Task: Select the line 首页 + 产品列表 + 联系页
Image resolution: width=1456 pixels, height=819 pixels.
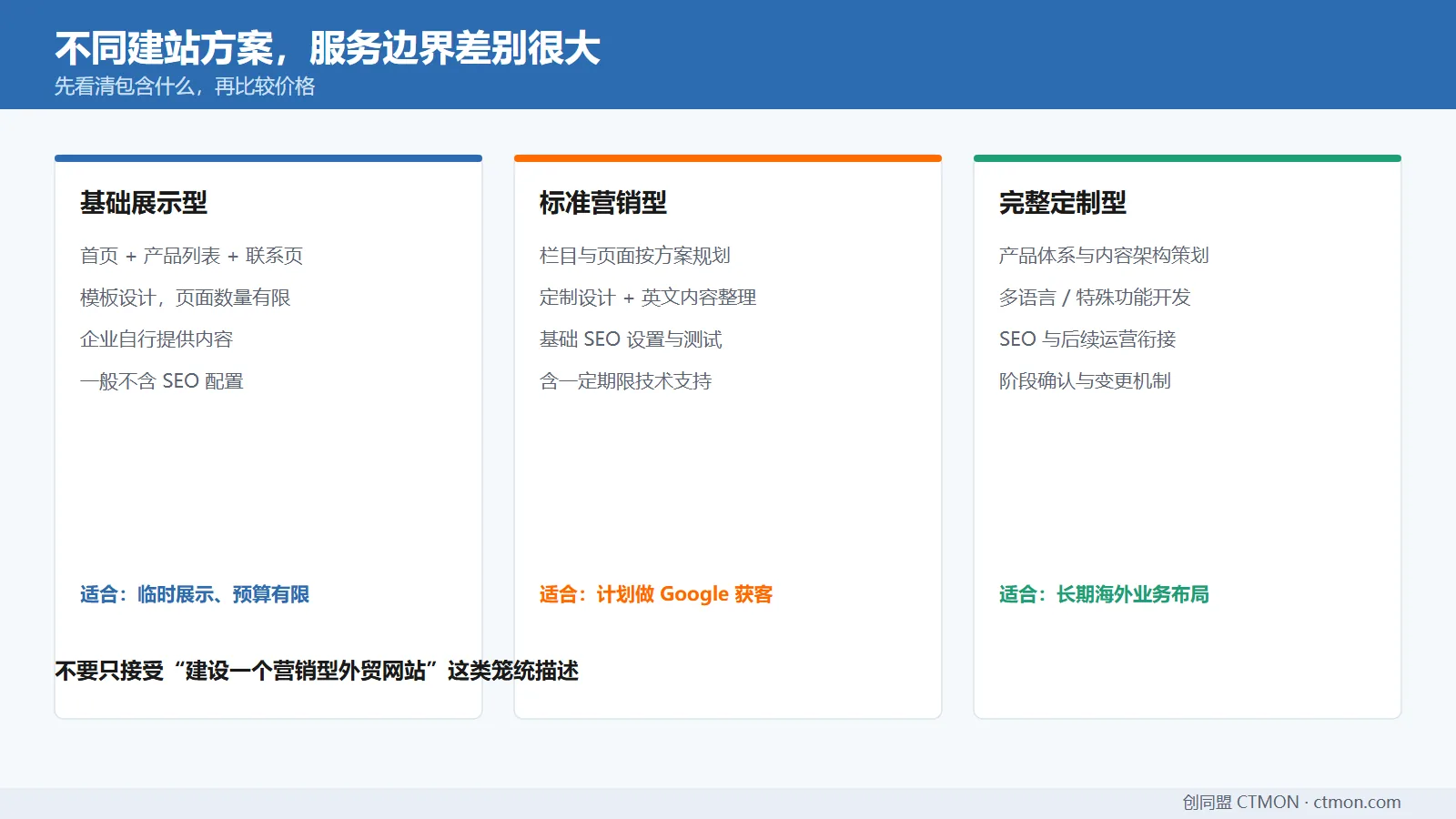Action: pyautogui.click(x=192, y=256)
